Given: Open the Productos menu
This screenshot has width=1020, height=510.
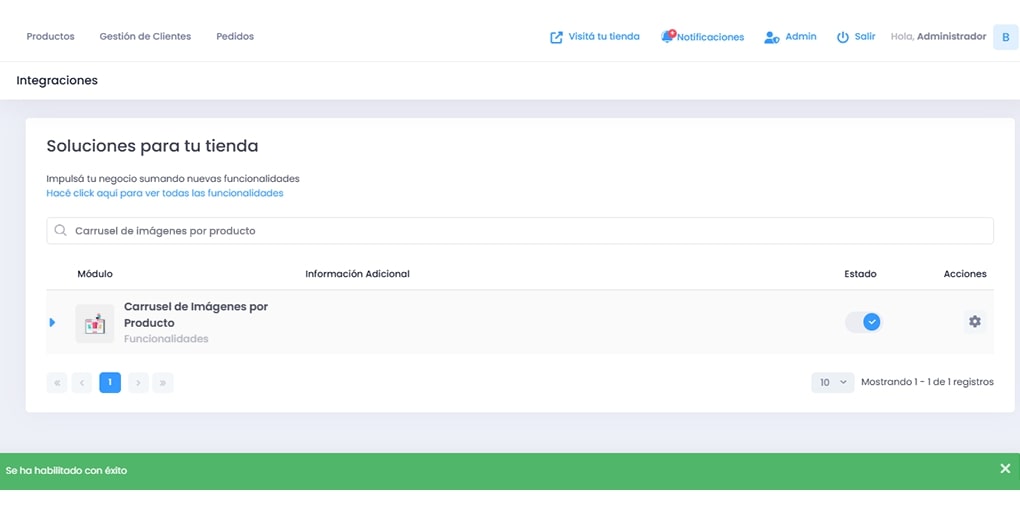Looking at the screenshot, I should pos(50,36).
